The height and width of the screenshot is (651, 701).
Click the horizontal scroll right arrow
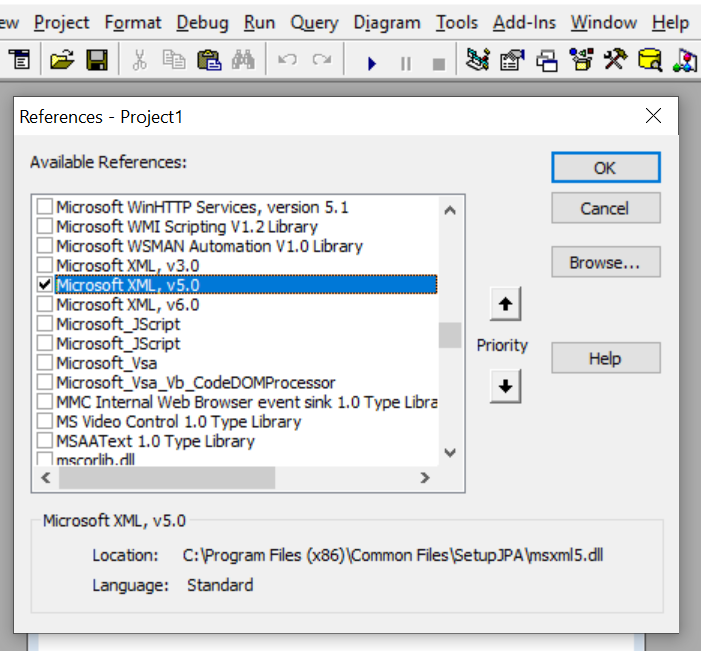pos(425,478)
